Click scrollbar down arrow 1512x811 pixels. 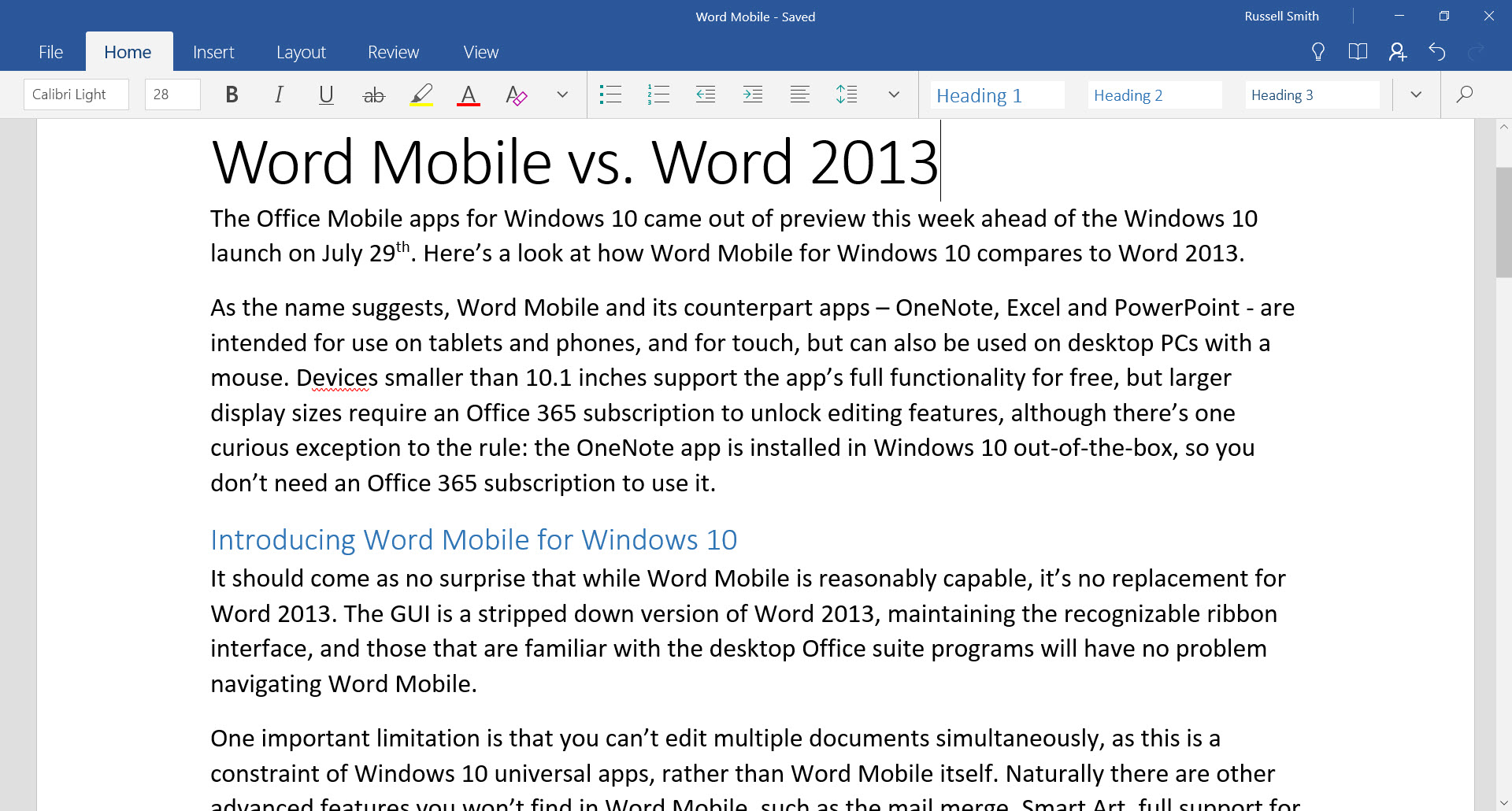(1503, 803)
